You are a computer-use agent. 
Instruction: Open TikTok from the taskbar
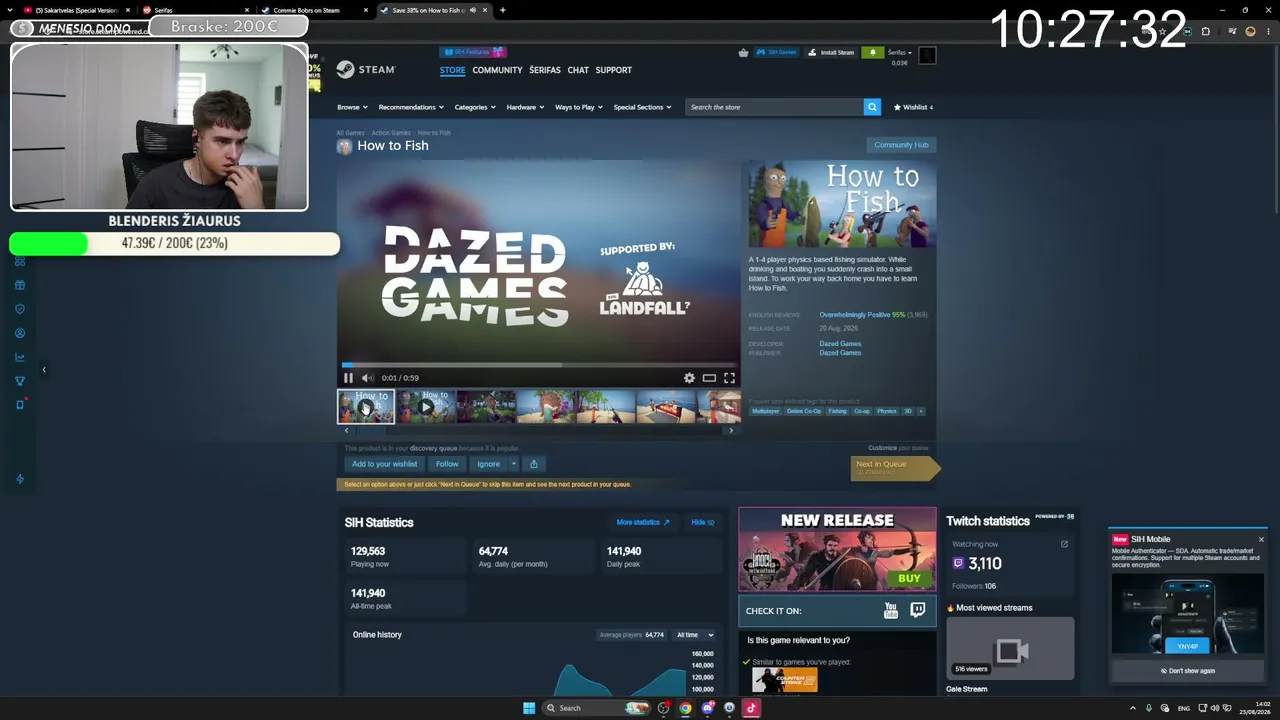point(751,708)
